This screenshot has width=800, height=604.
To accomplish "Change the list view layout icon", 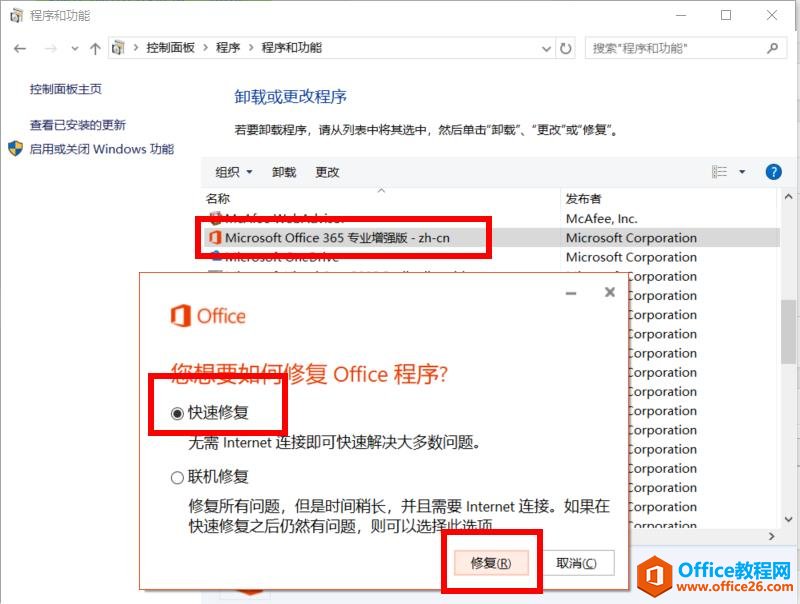I will [719, 172].
